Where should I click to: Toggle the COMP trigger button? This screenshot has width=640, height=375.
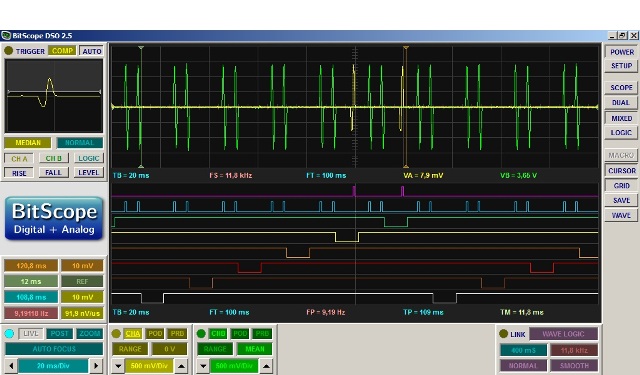62,51
